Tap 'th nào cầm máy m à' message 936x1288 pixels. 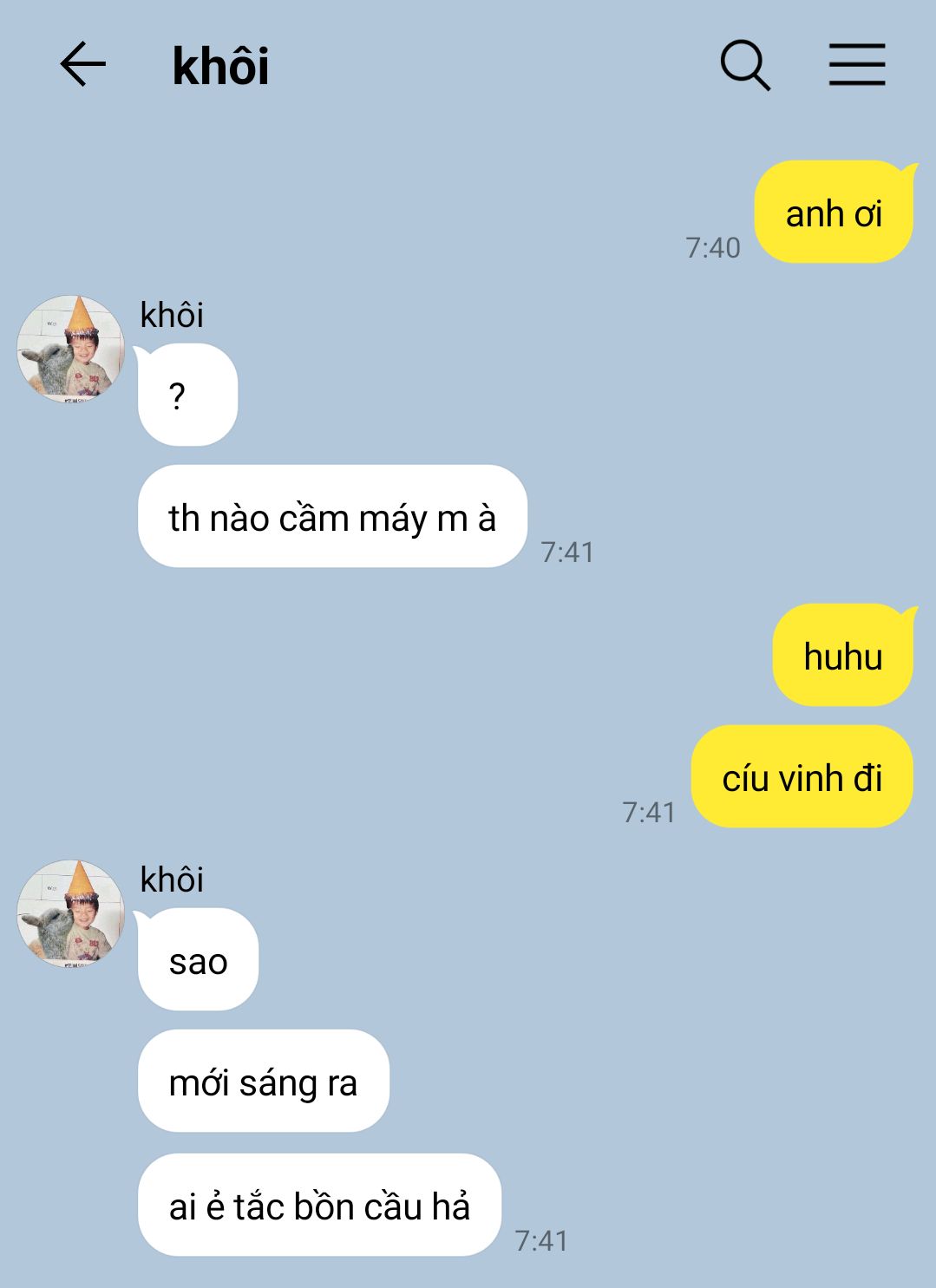[332, 517]
